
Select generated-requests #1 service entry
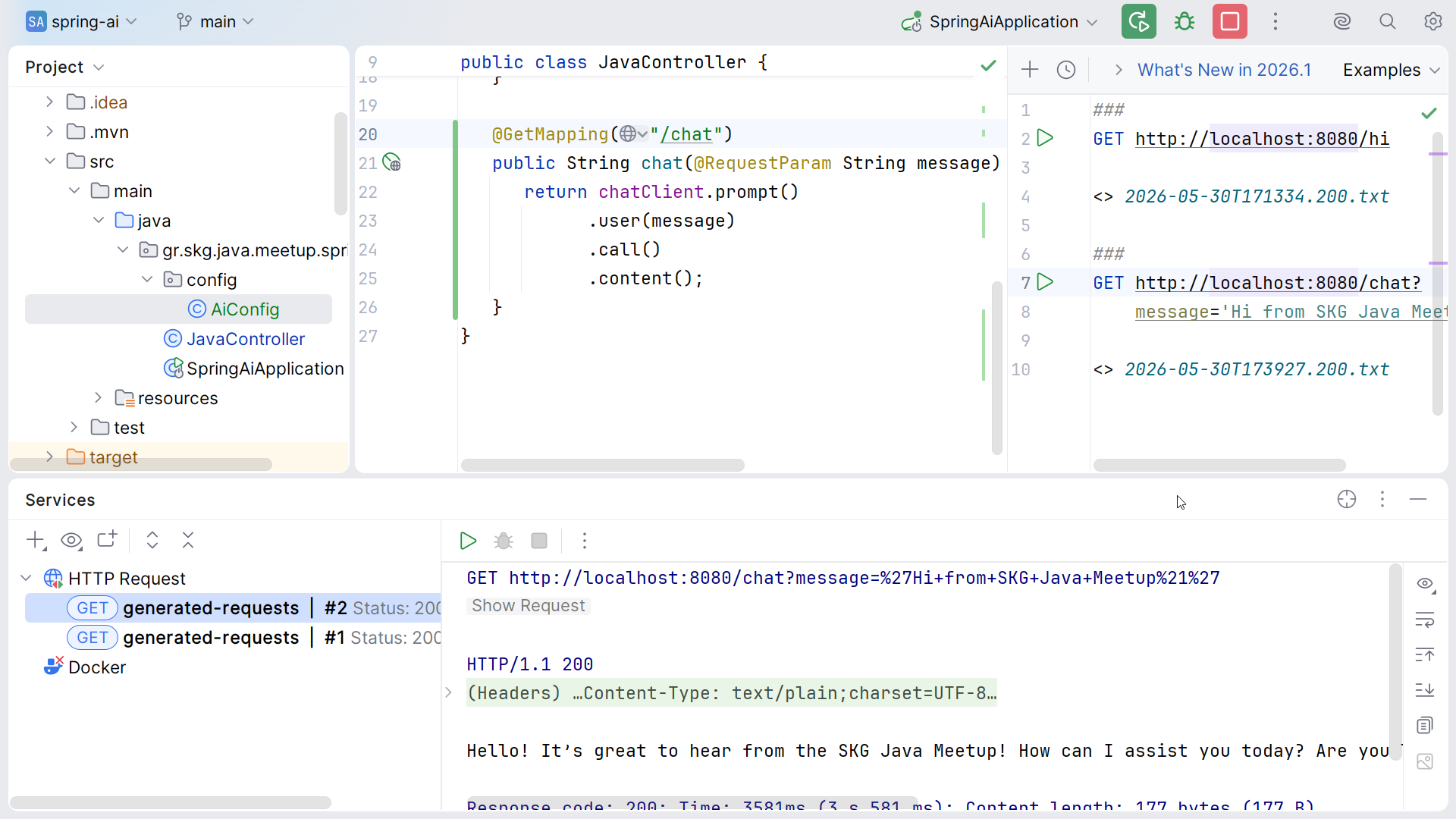pos(233,638)
